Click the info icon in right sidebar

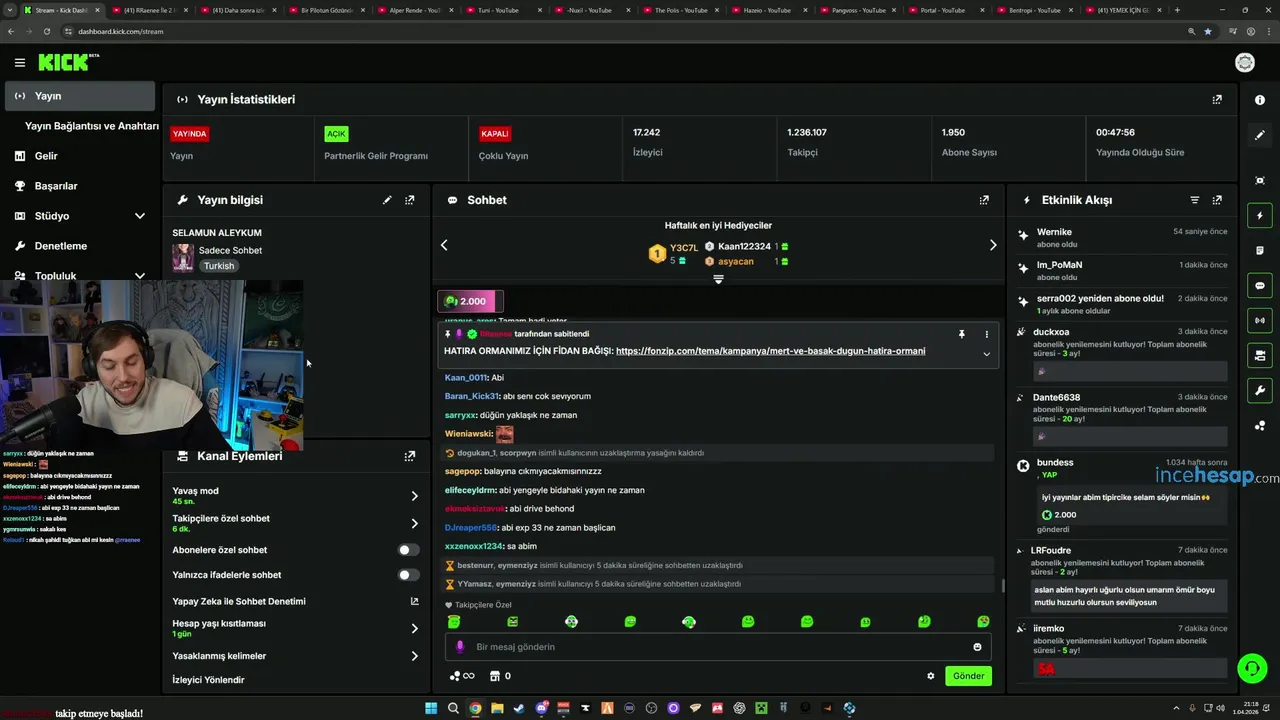[1260, 100]
